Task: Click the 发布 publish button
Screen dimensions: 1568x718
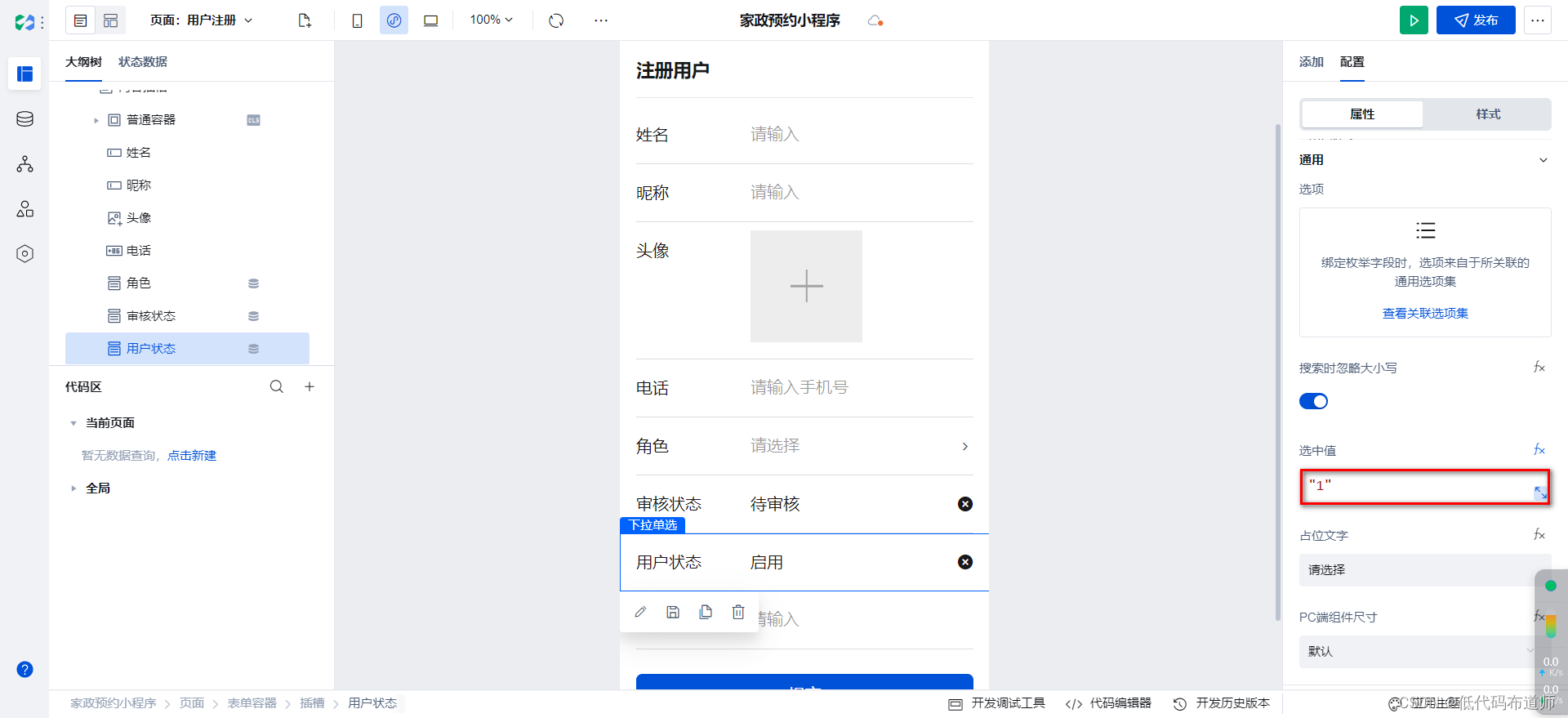Action: pyautogui.click(x=1476, y=20)
